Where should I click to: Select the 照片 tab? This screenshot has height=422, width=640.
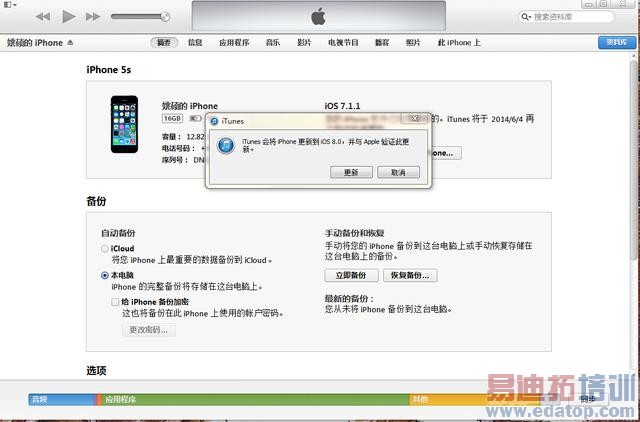413,42
